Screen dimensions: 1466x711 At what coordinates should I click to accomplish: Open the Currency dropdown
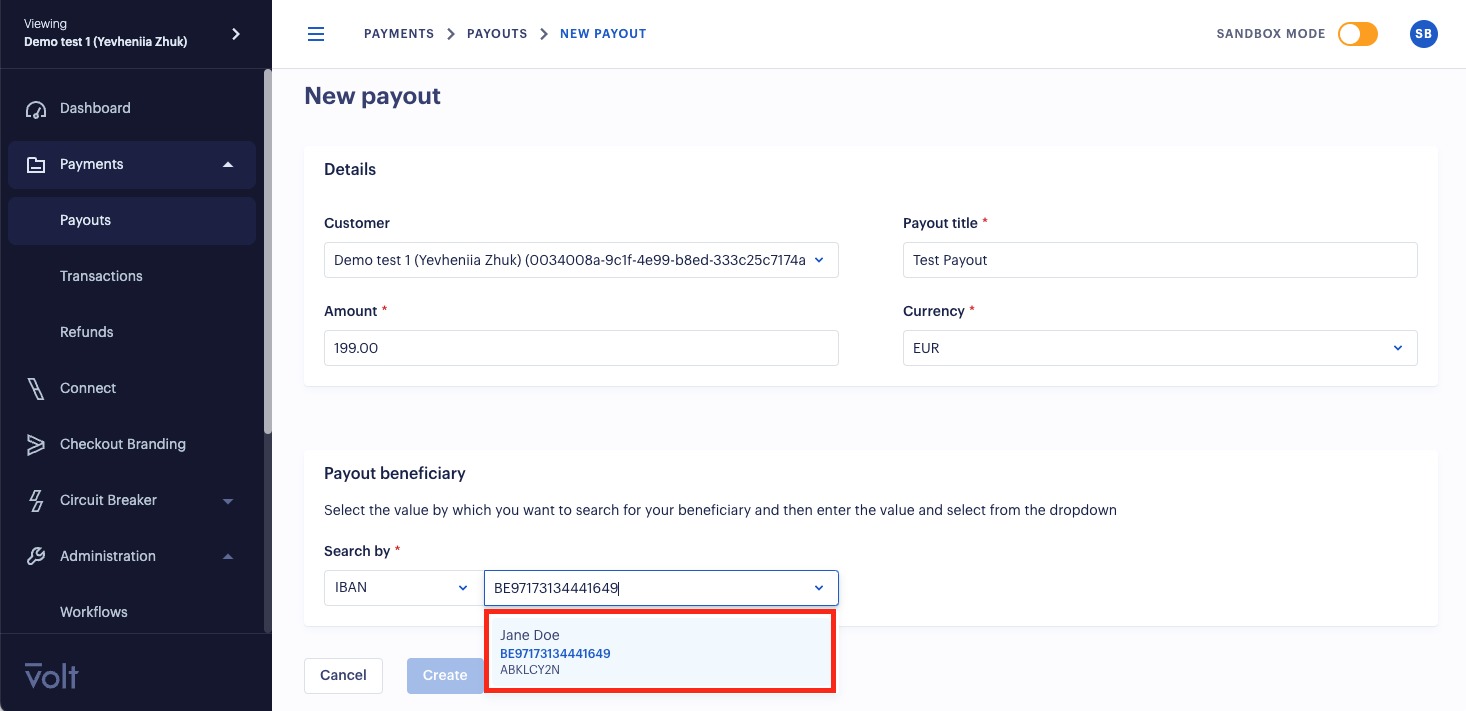click(1159, 348)
